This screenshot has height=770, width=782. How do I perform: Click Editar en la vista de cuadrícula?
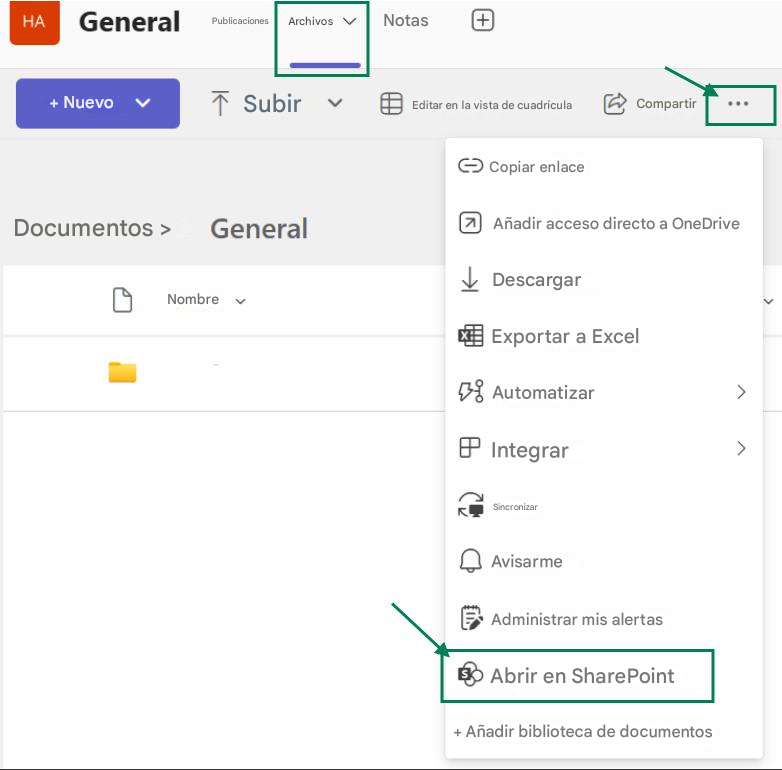(492, 105)
